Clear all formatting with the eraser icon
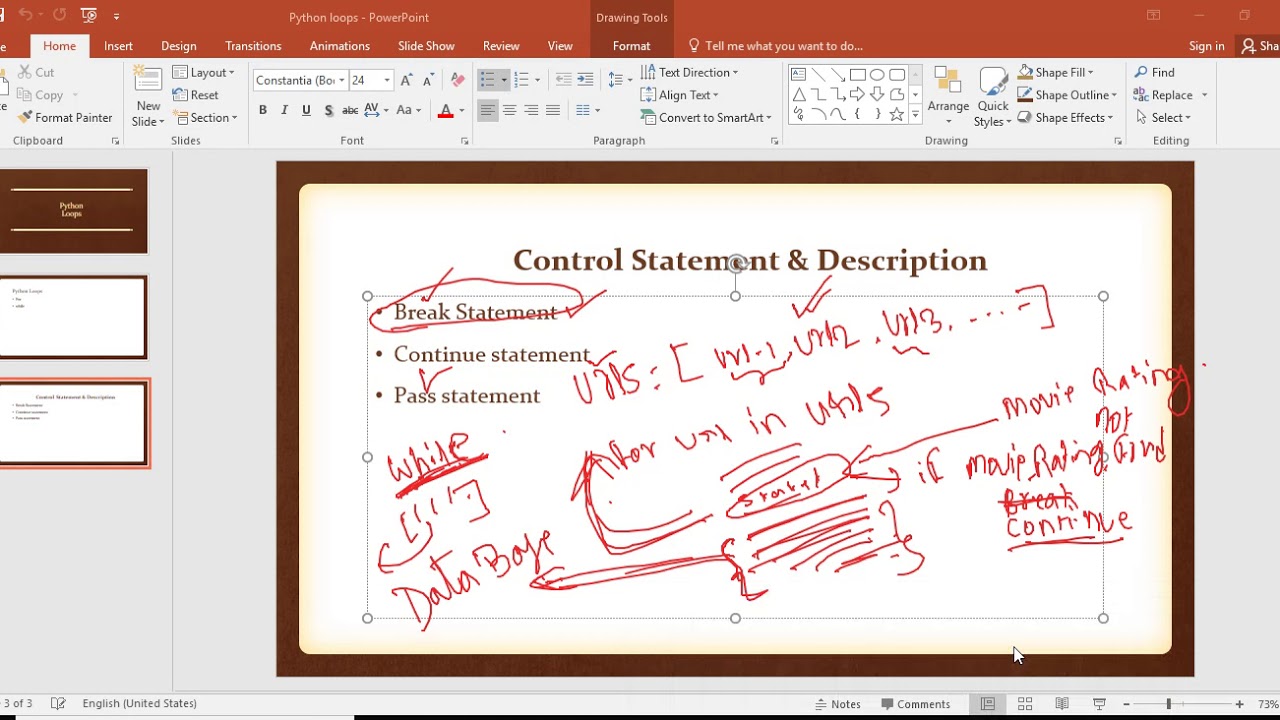The image size is (1280, 720). (458, 80)
